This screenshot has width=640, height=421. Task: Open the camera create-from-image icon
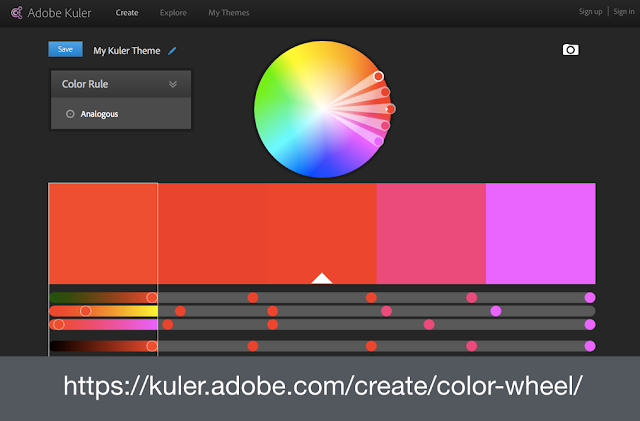point(570,50)
